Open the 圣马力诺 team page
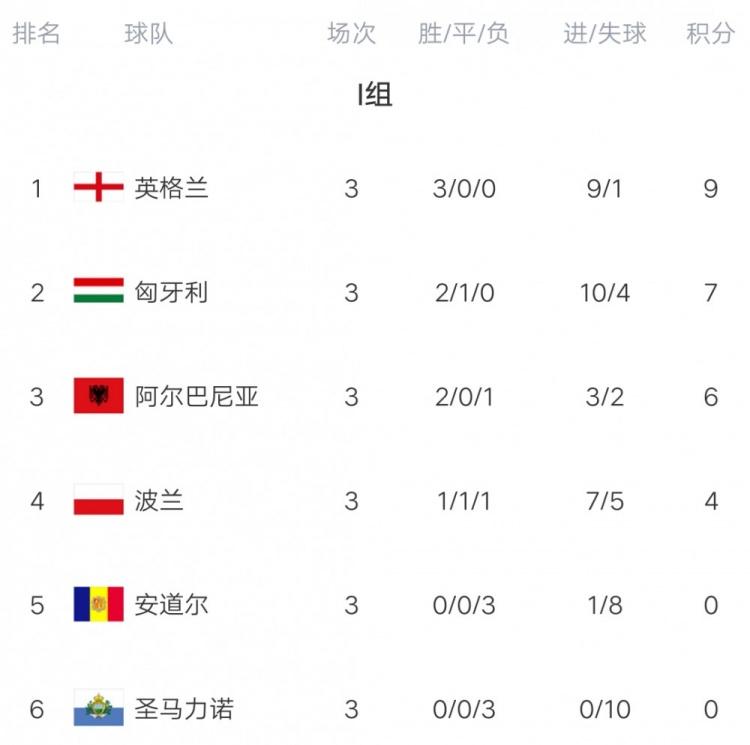Image resolution: width=750 pixels, height=745 pixels. pos(184,709)
